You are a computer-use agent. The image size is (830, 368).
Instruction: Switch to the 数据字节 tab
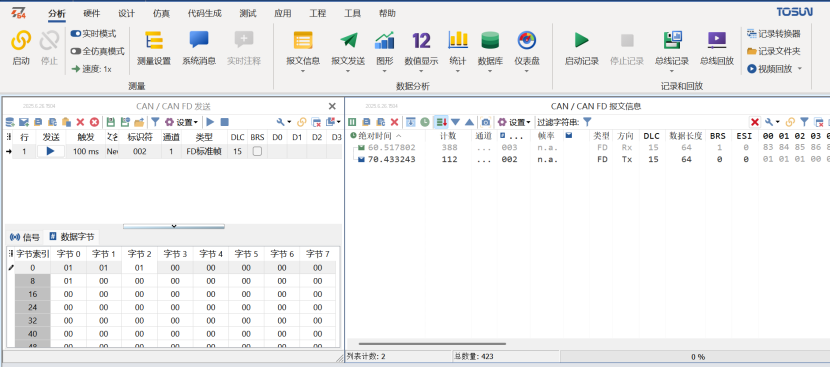71,237
